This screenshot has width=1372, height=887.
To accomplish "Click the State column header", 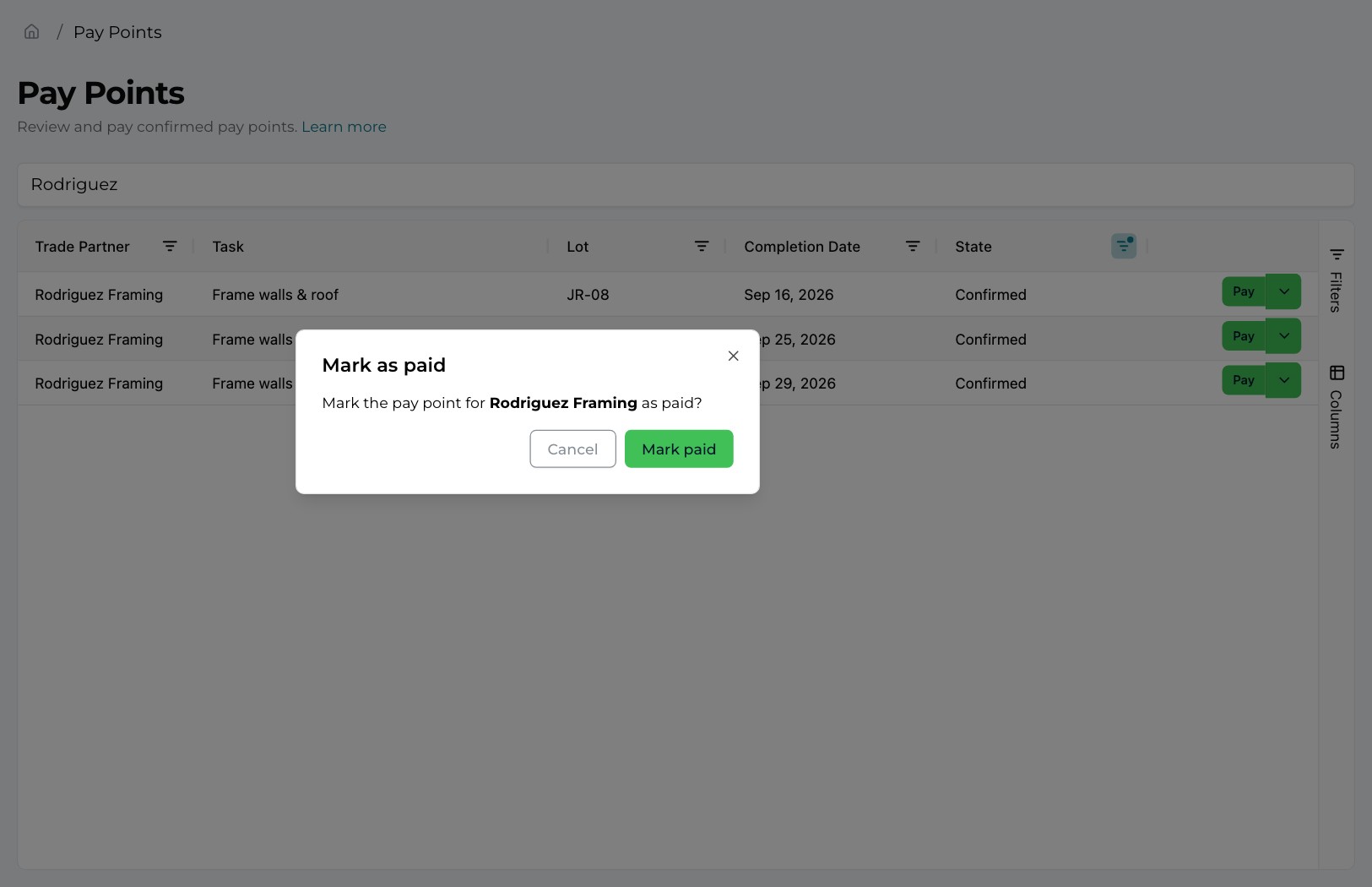I will (x=973, y=247).
